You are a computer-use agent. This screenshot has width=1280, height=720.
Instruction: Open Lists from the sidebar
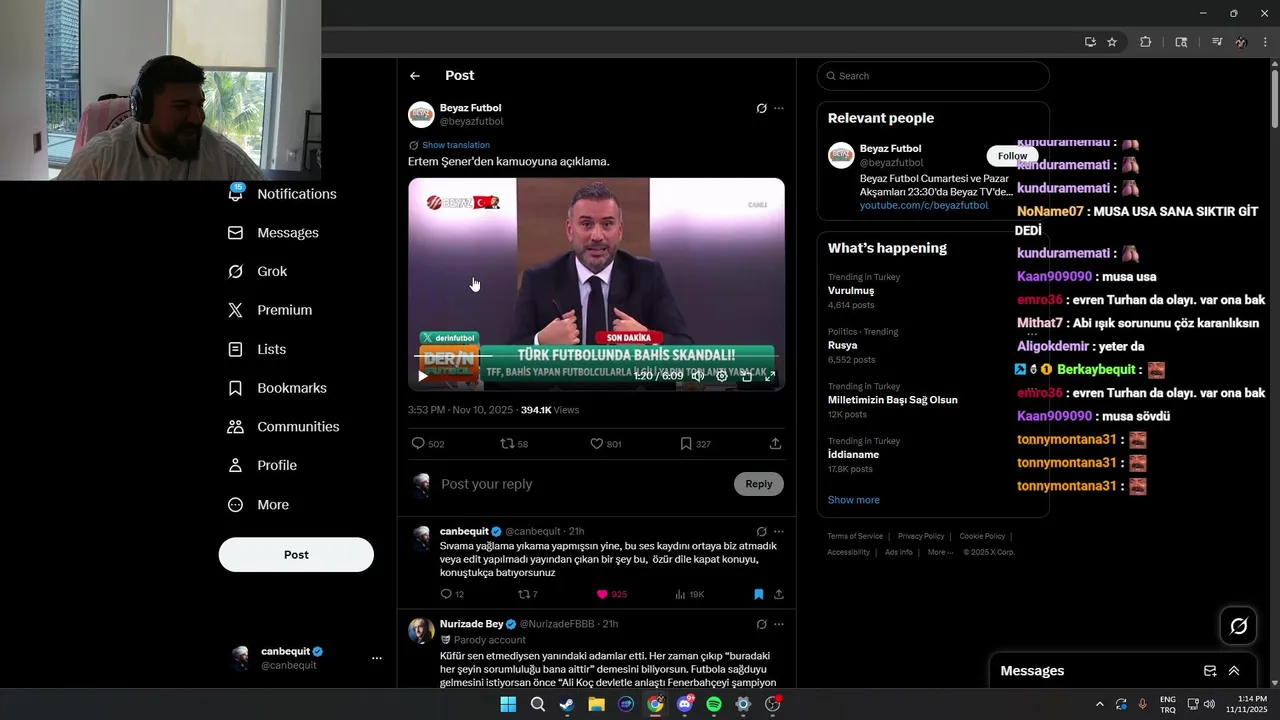(x=257, y=349)
